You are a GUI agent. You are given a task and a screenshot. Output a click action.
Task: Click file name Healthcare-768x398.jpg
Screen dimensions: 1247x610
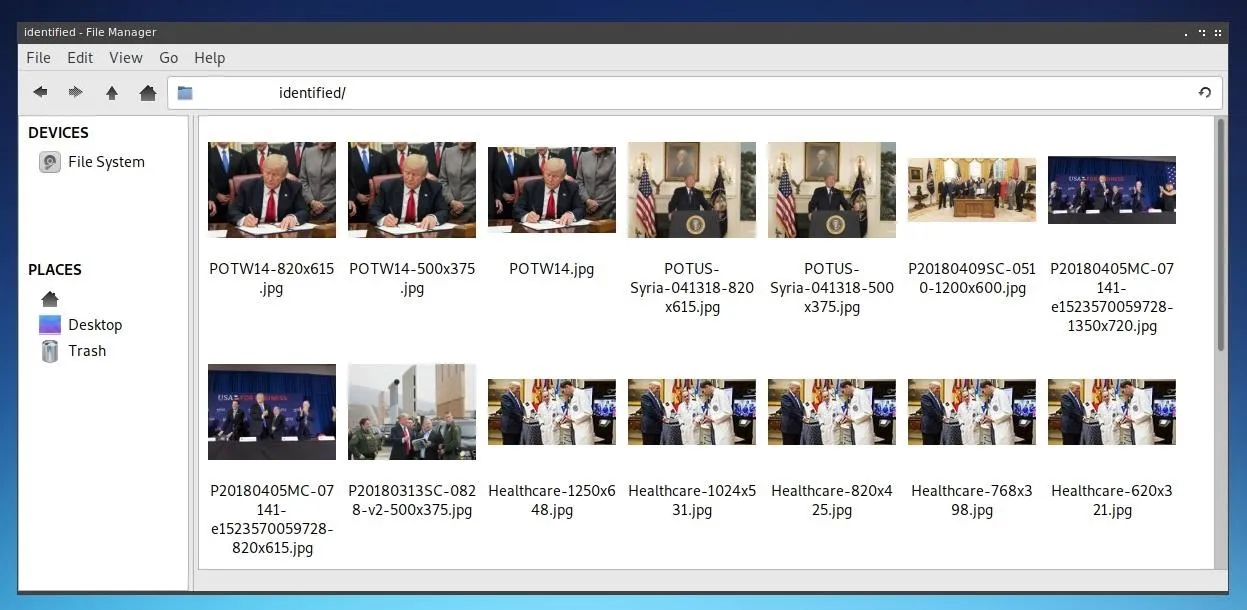(x=972, y=500)
